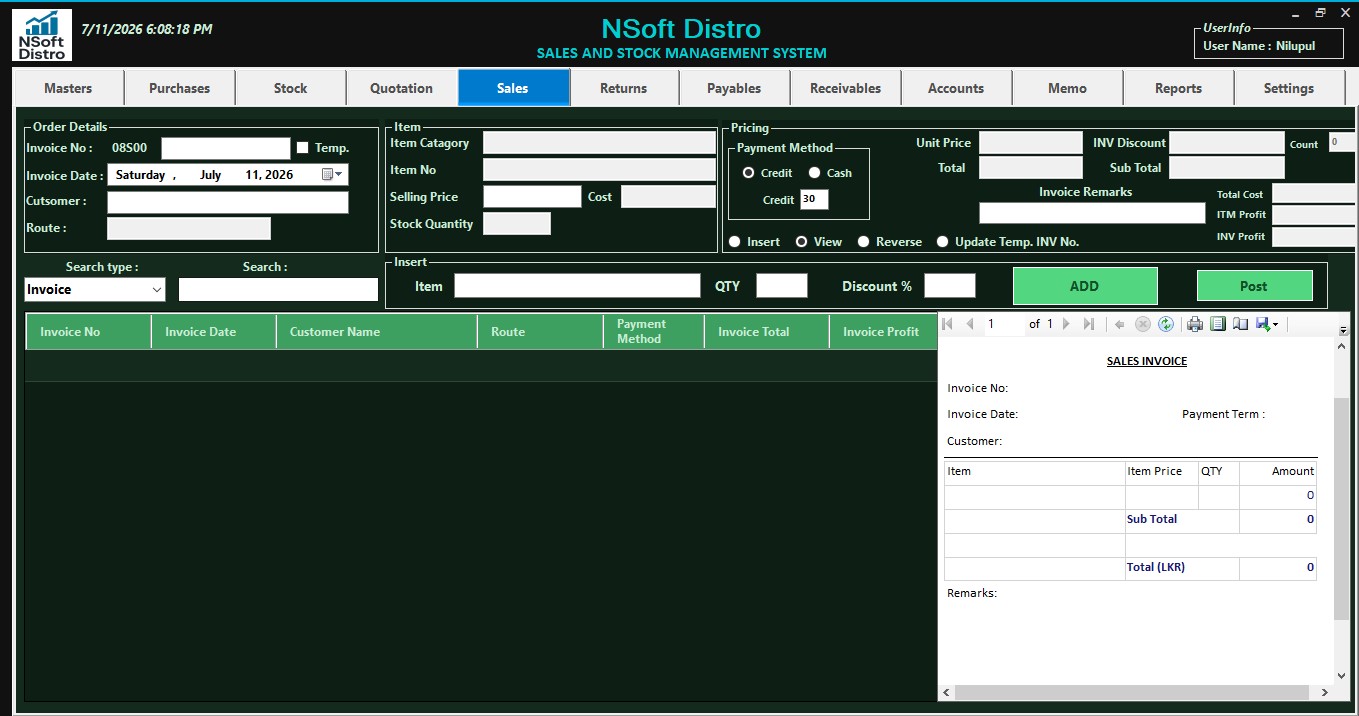Click the report horizontal scrollbar thumb
1359x716 pixels.
click(1132, 692)
